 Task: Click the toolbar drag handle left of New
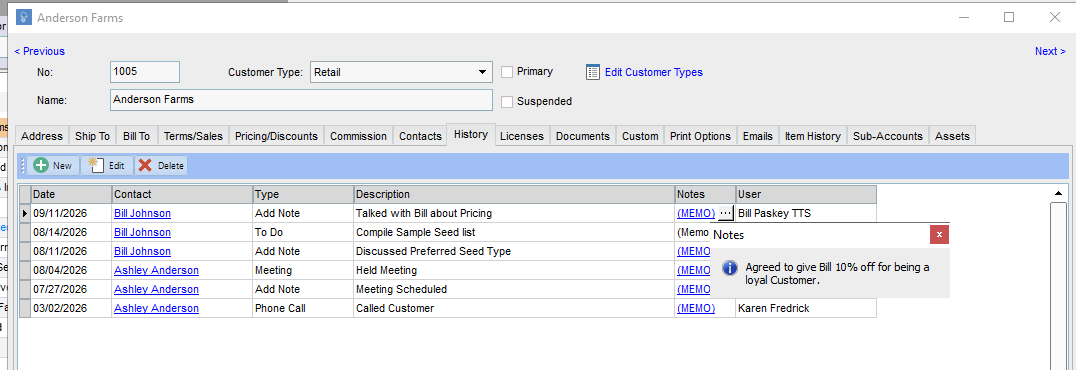(x=23, y=165)
